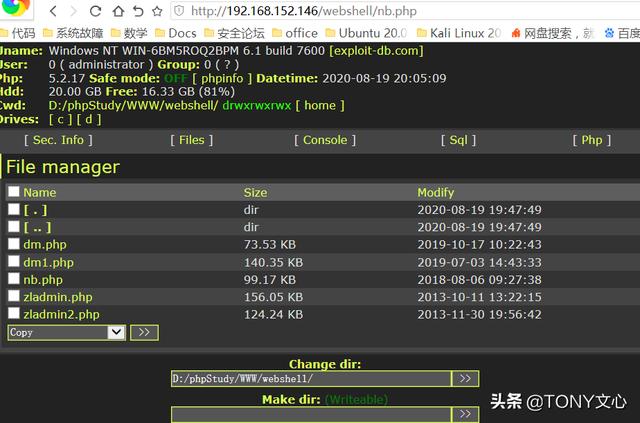This screenshot has width=640, height=423.
Task: Click the size value 124.24 KB
Action: [x=273, y=314]
